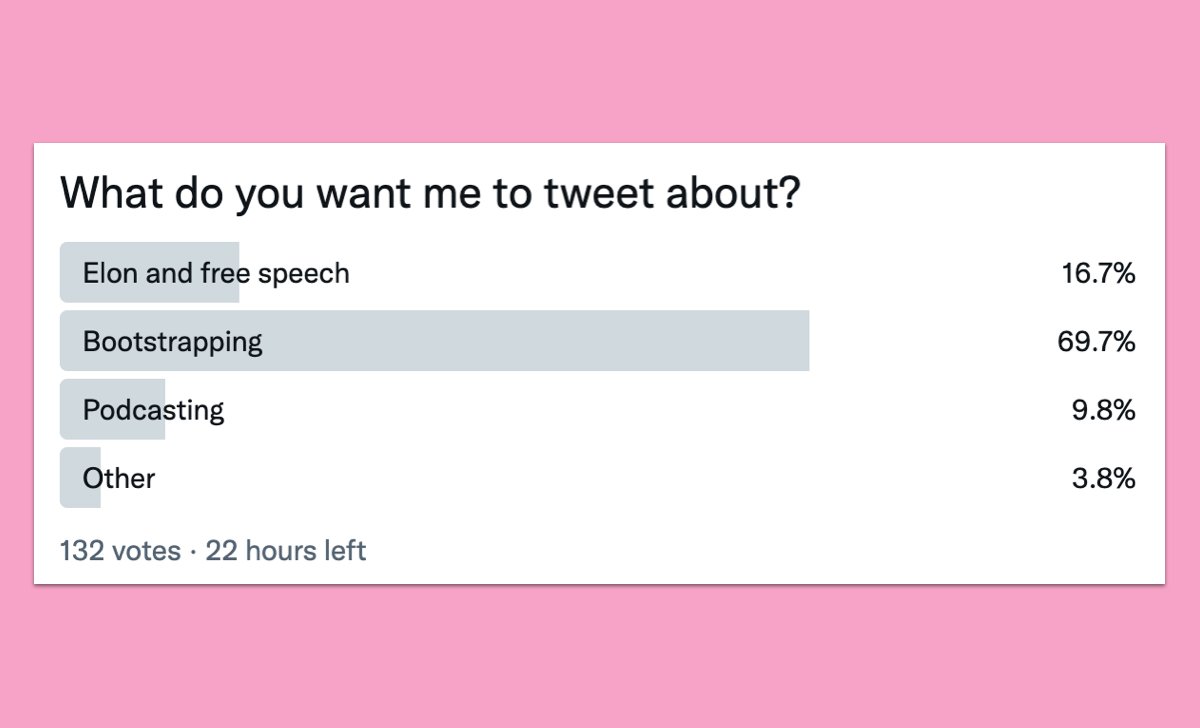Image resolution: width=1200 pixels, height=728 pixels.
Task: Click the 69.7% result percentage
Action: (x=1096, y=342)
